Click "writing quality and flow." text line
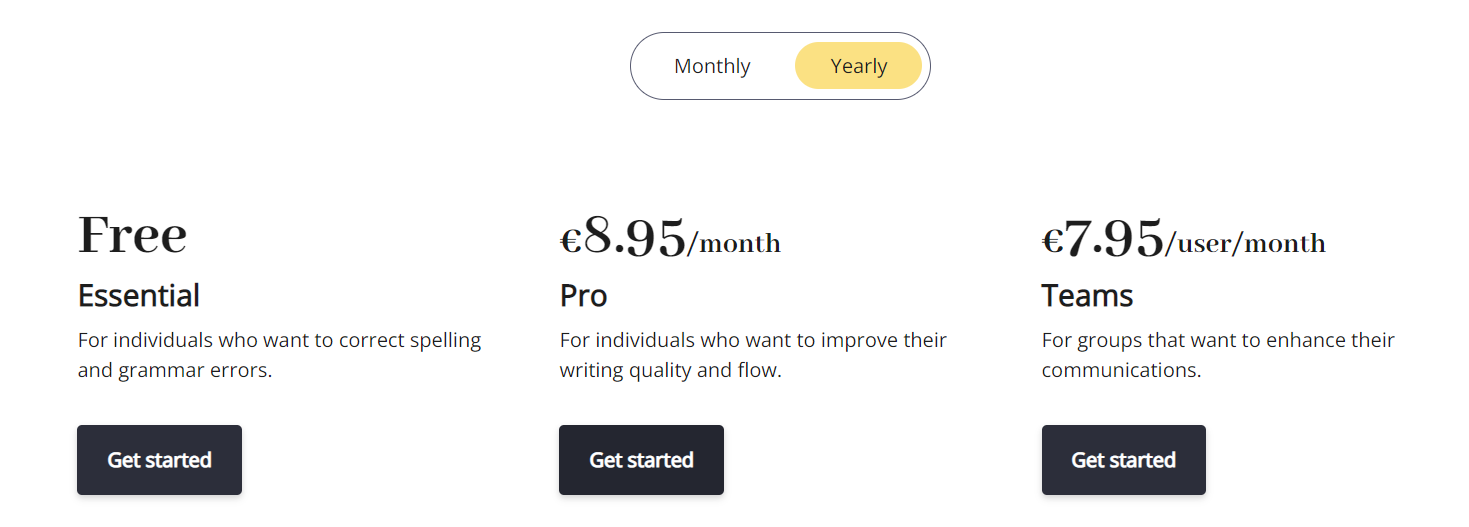The image size is (1469, 527). 670,370
